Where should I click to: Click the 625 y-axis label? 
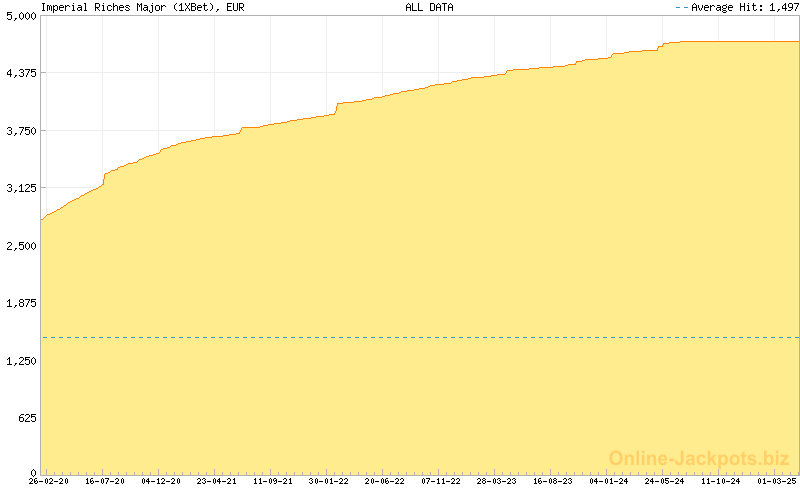tap(26, 418)
